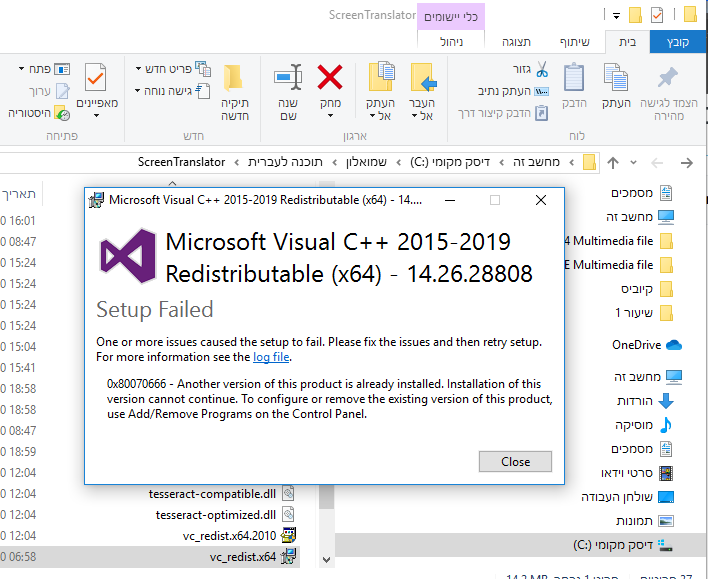Click Edit (ערוך) in the ribbon
This screenshot has width=708, height=579.
(x=50, y=91)
